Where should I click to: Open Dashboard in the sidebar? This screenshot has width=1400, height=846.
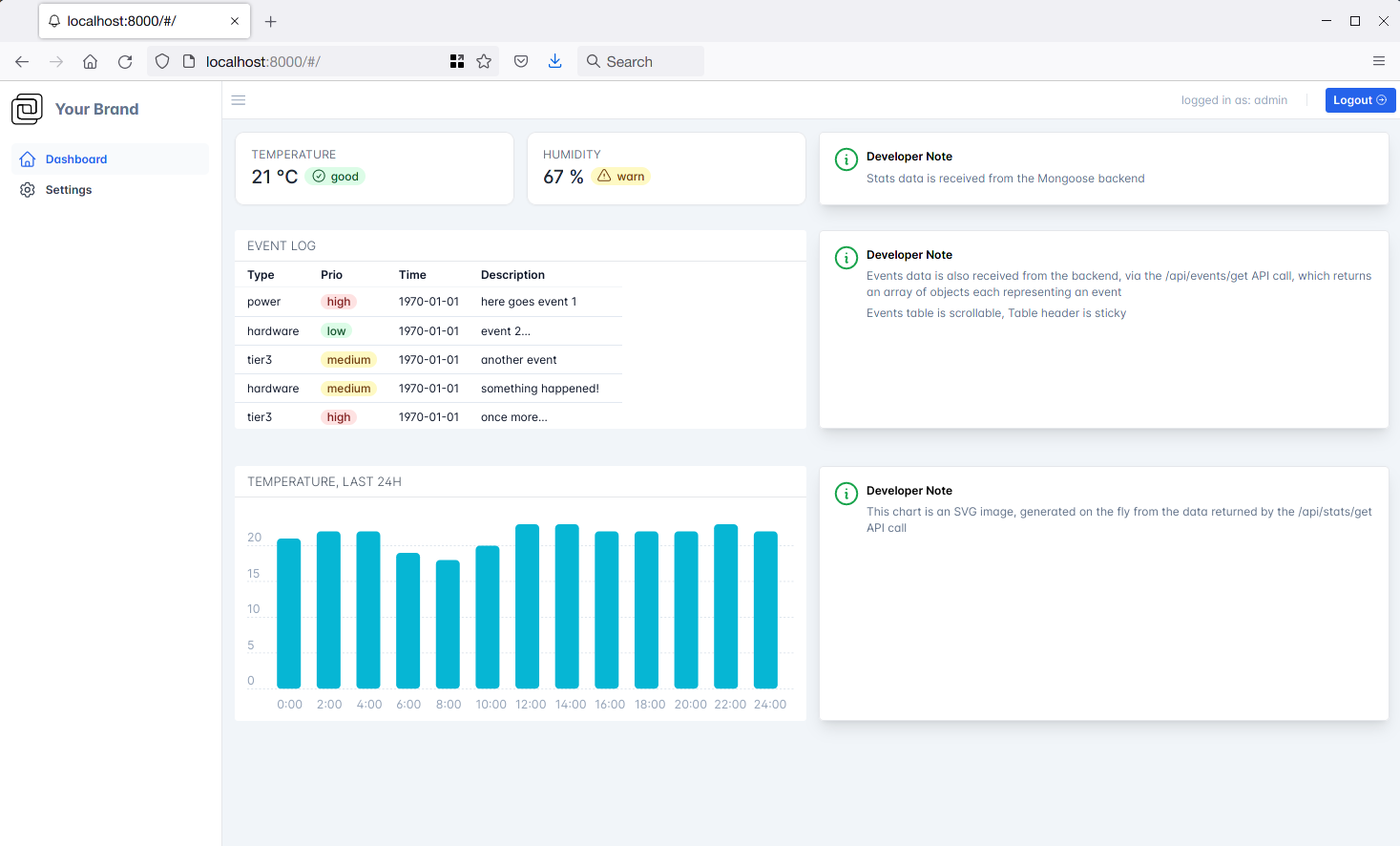coord(75,159)
